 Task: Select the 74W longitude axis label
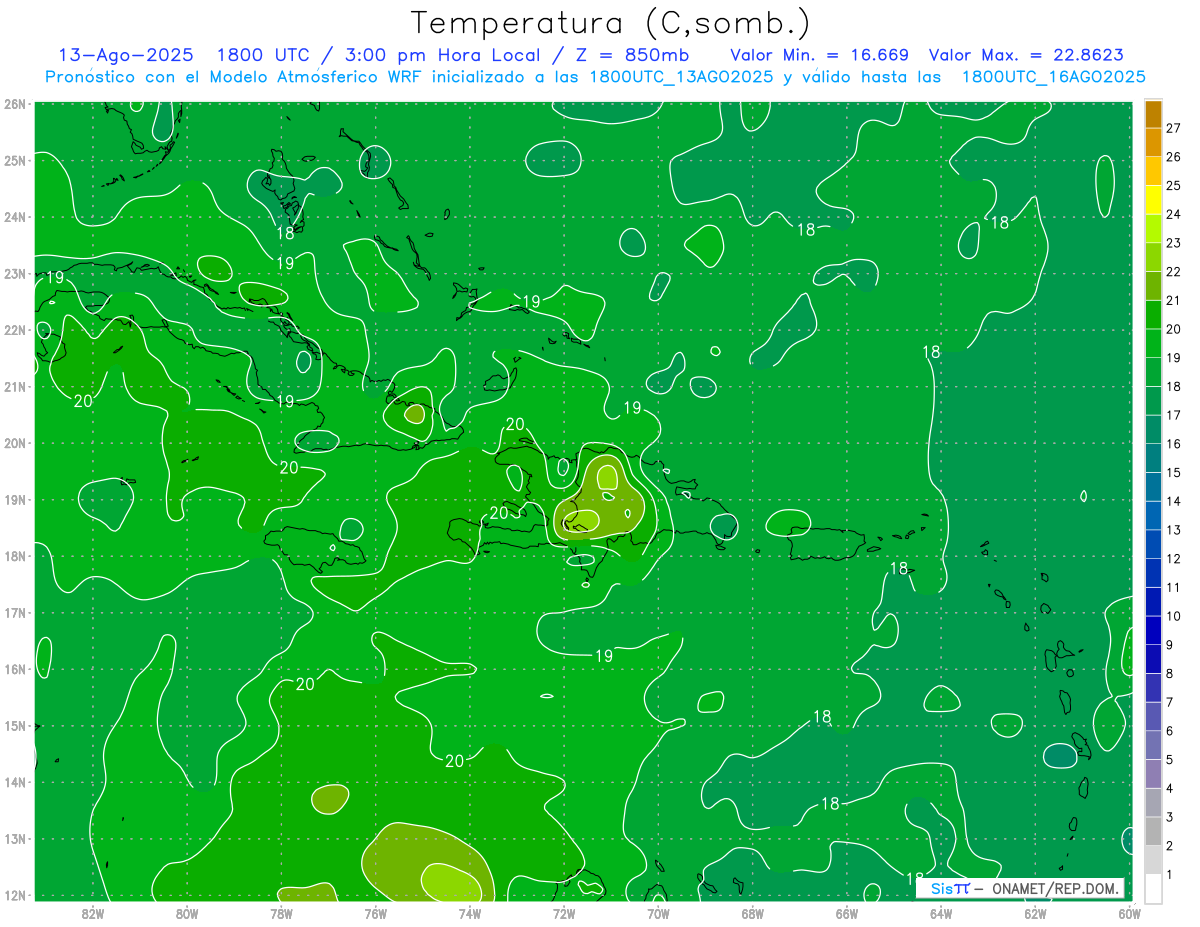coord(469,913)
